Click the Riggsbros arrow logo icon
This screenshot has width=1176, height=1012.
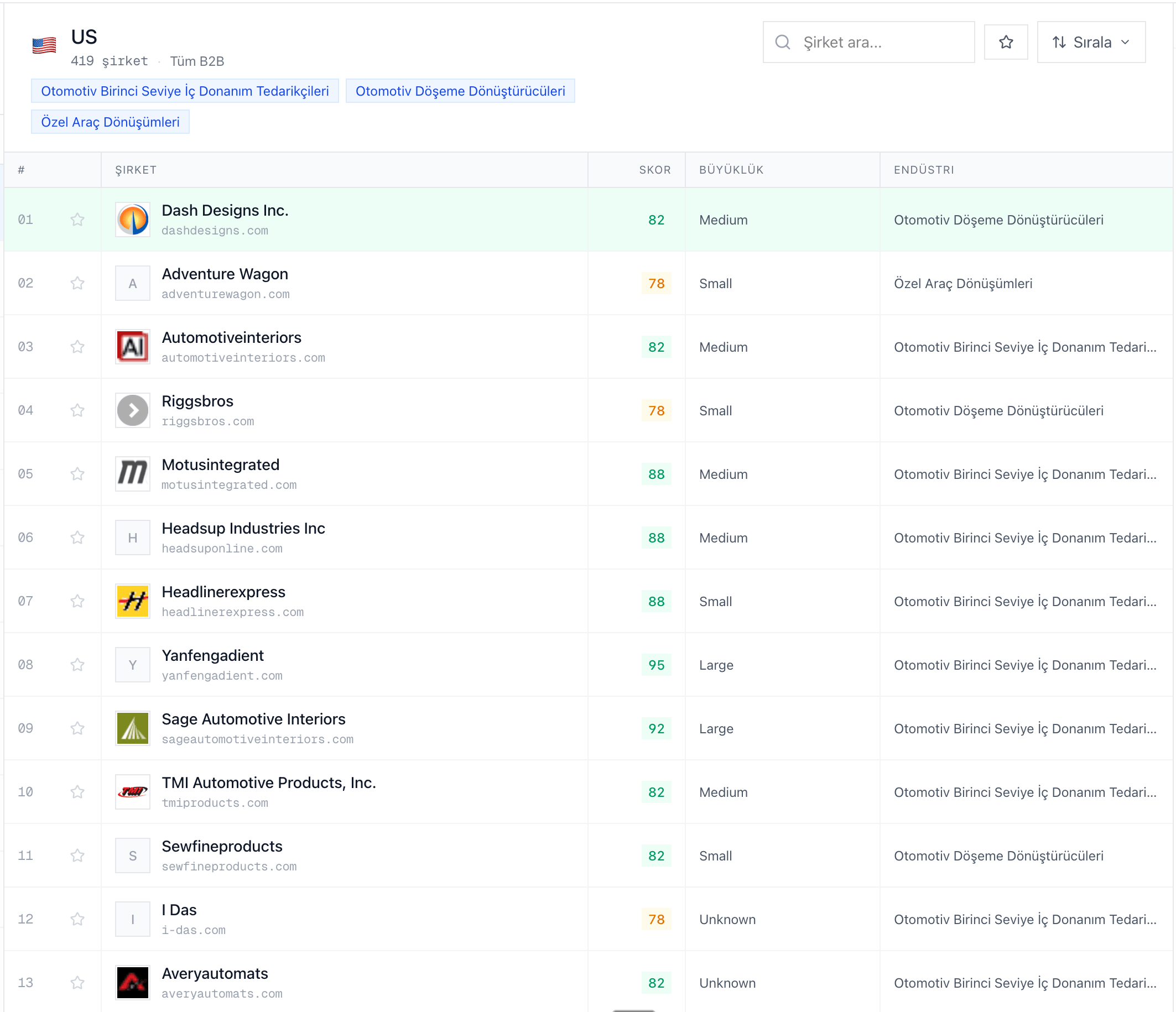click(x=132, y=410)
